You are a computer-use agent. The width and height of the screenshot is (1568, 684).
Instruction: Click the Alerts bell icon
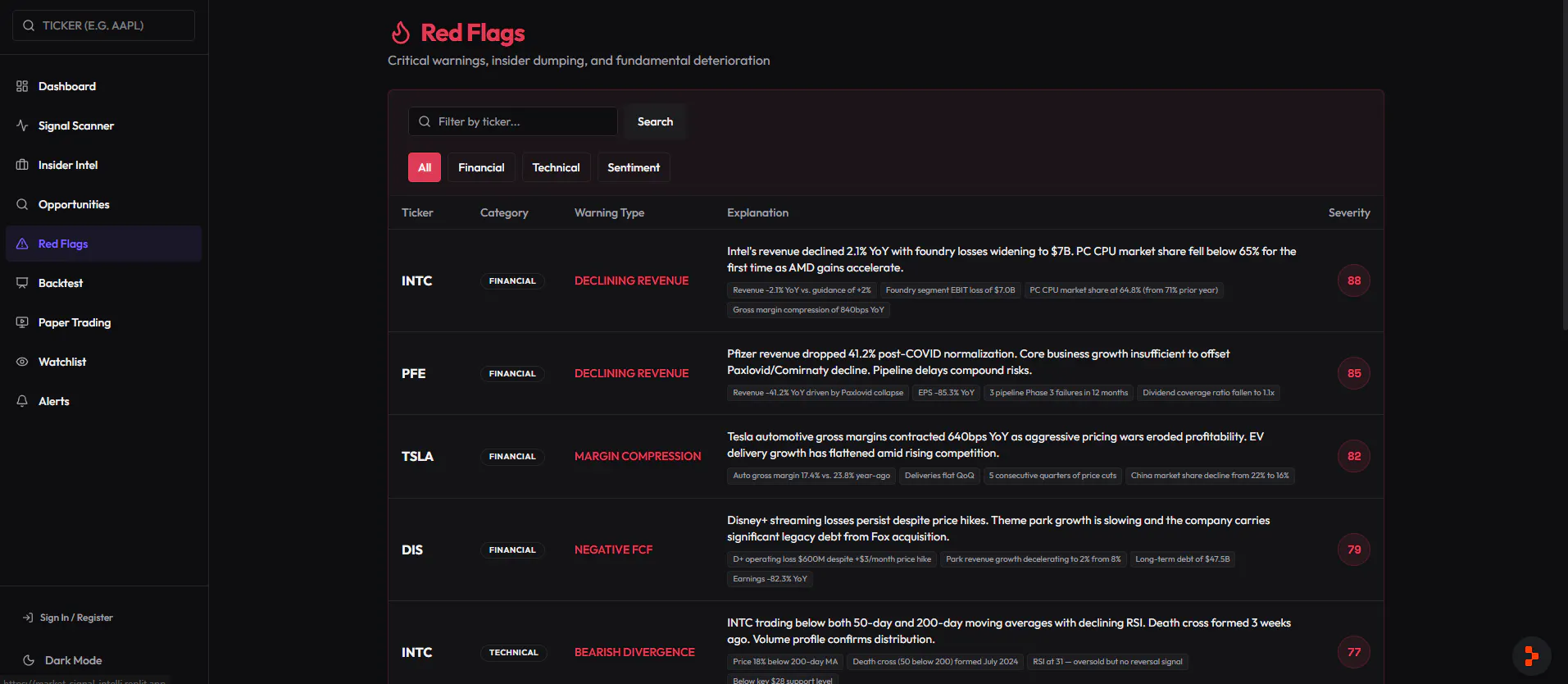pyautogui.click(x=22, y=401)
